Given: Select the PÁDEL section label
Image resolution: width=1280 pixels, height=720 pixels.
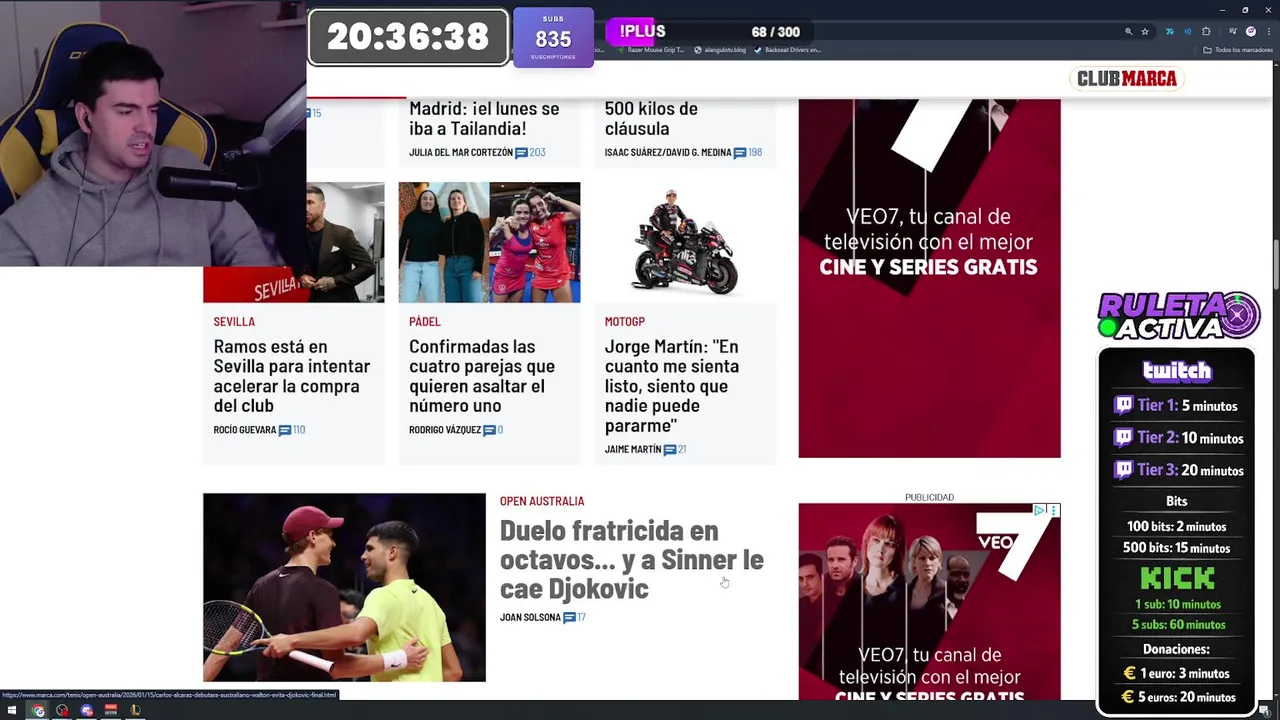Looking at the screenshot, I should coord(425,322).
